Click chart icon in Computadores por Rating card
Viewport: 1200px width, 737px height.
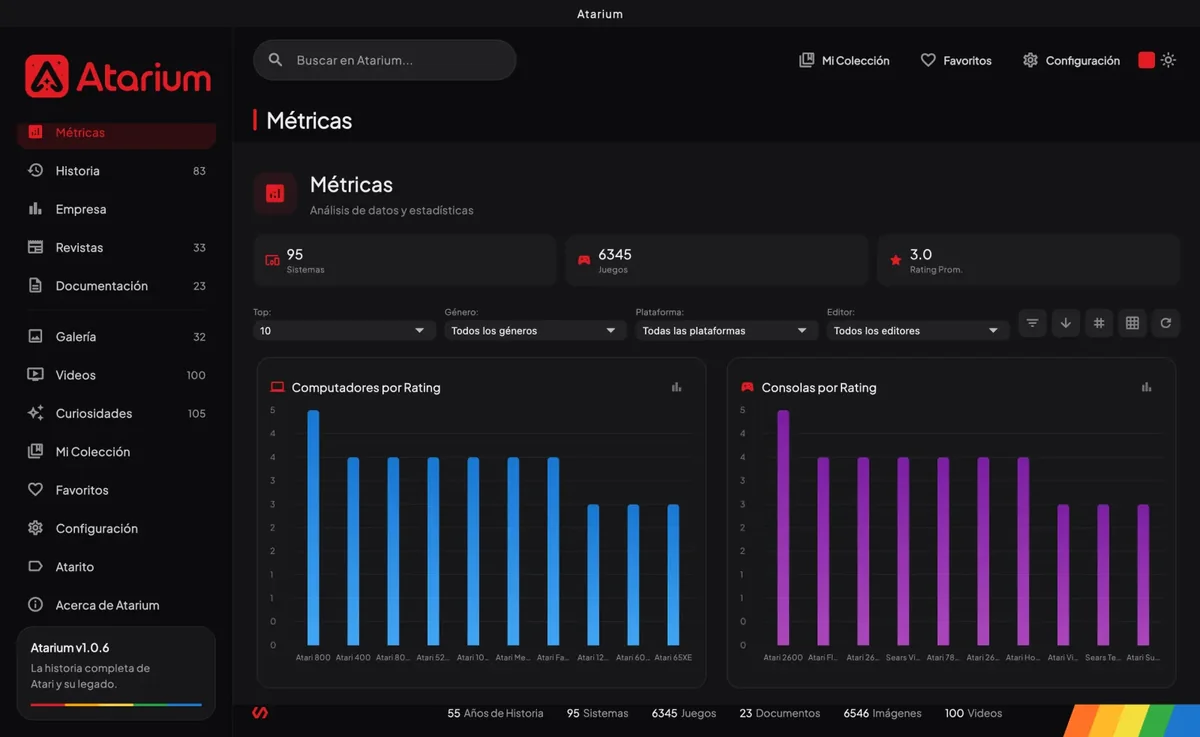(x=677, y=387)
